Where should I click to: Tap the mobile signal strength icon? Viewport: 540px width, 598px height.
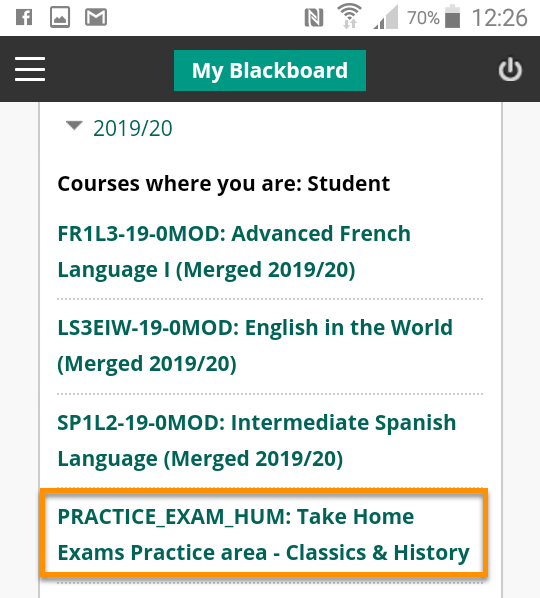[386, 17]
